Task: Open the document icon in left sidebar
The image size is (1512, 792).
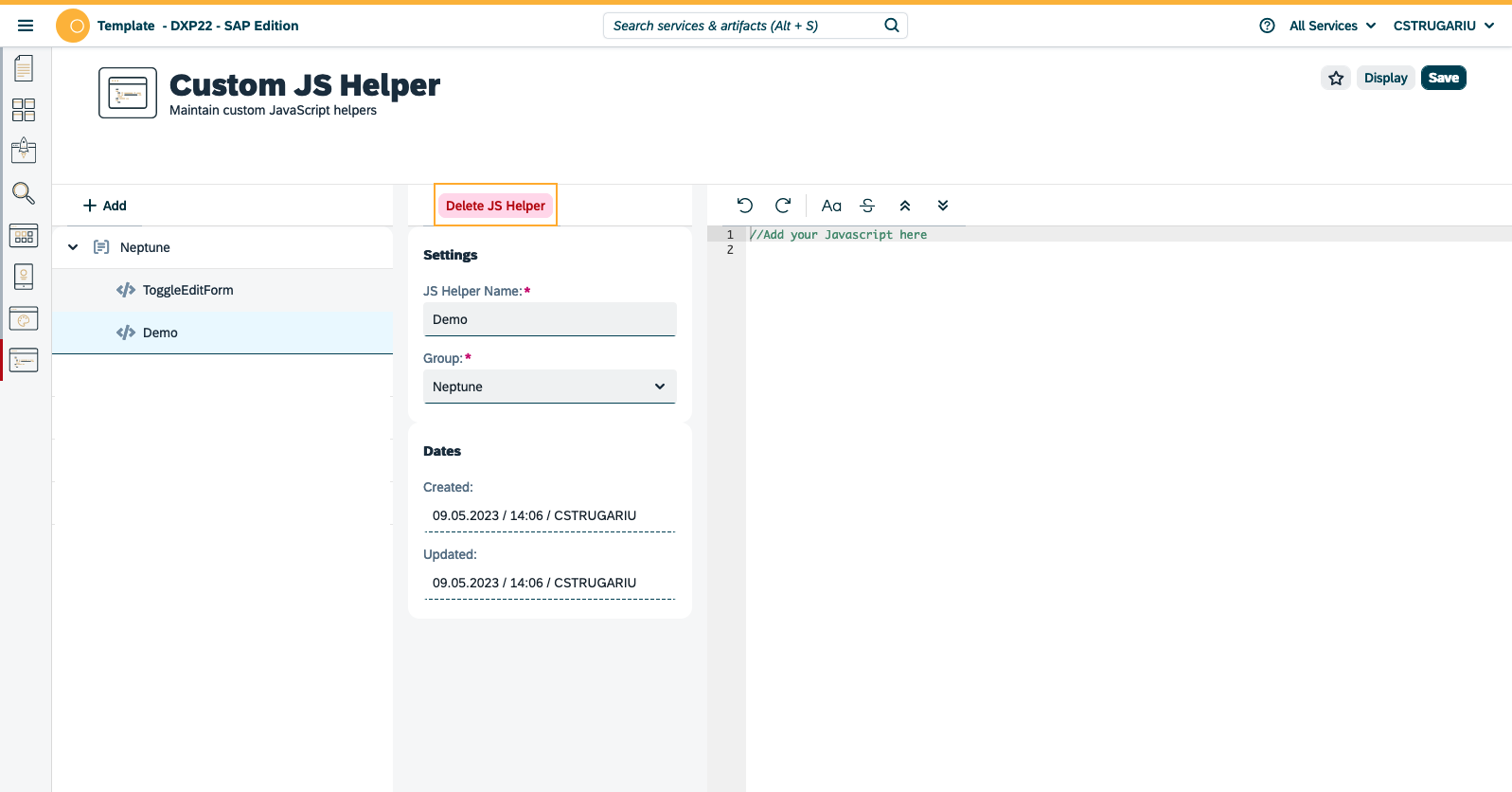Action: pyautogui.click(x=24, y=68)
